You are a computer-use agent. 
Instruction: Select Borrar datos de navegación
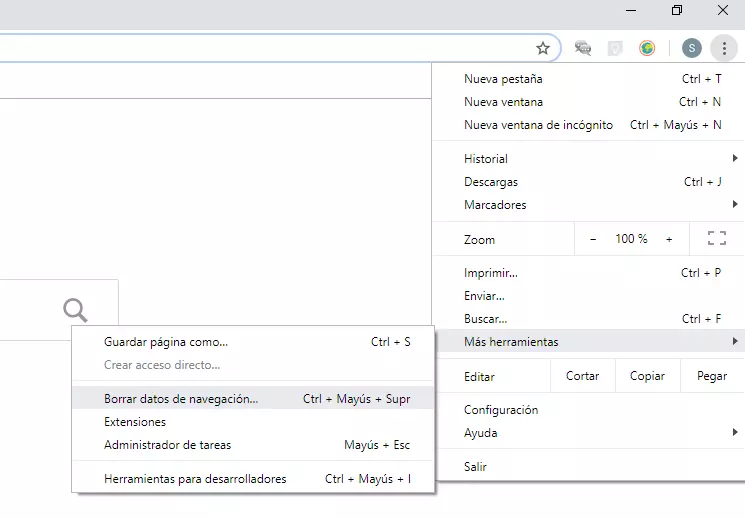point(181,398)
